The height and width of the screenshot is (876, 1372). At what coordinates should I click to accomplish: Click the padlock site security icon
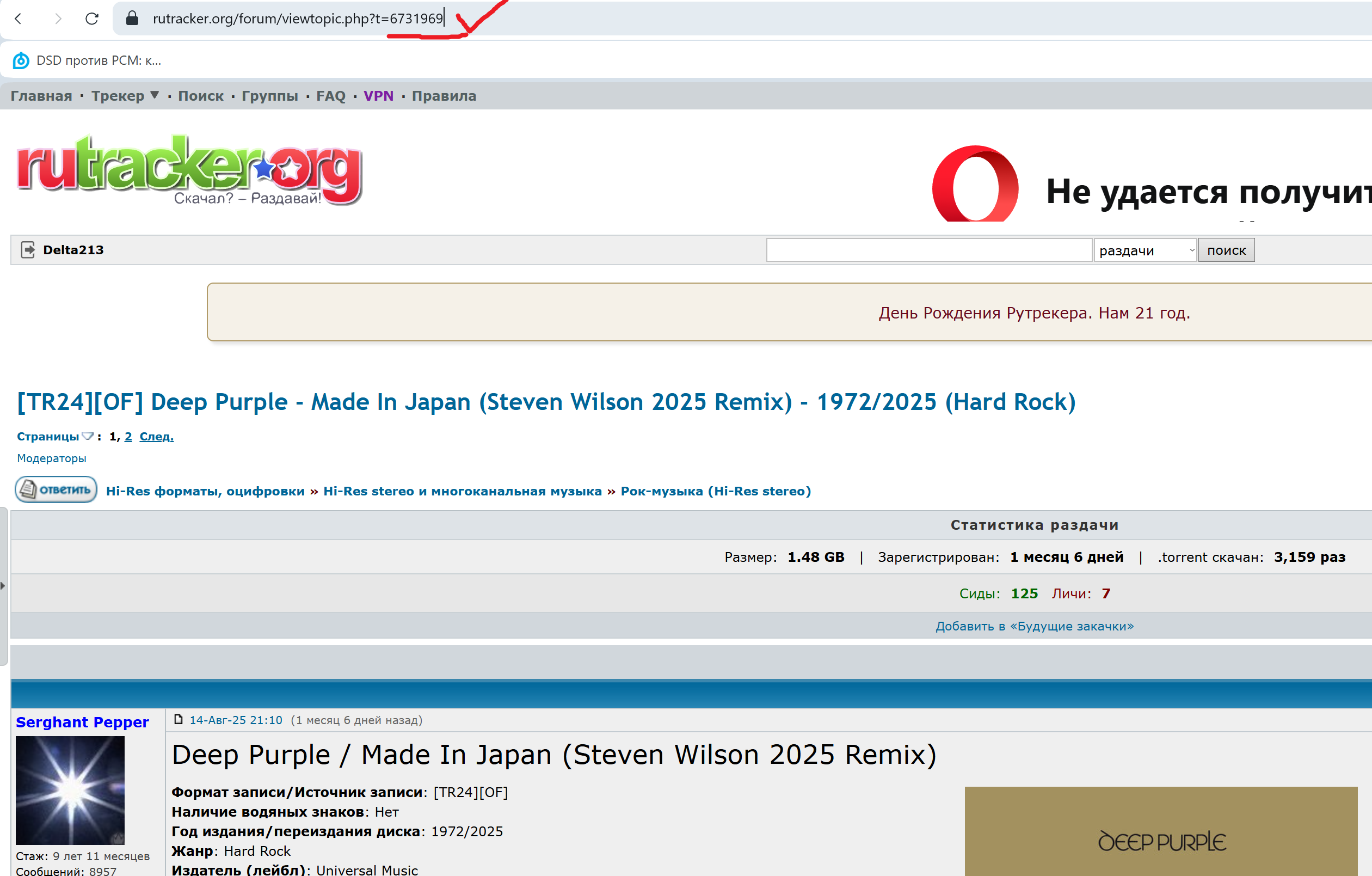(132, 18)
